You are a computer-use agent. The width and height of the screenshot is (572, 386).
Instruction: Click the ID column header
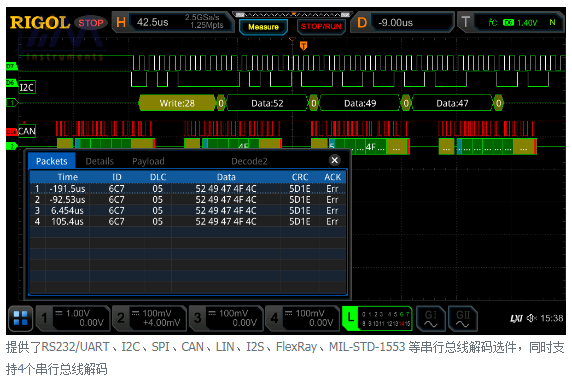[117, 177]
